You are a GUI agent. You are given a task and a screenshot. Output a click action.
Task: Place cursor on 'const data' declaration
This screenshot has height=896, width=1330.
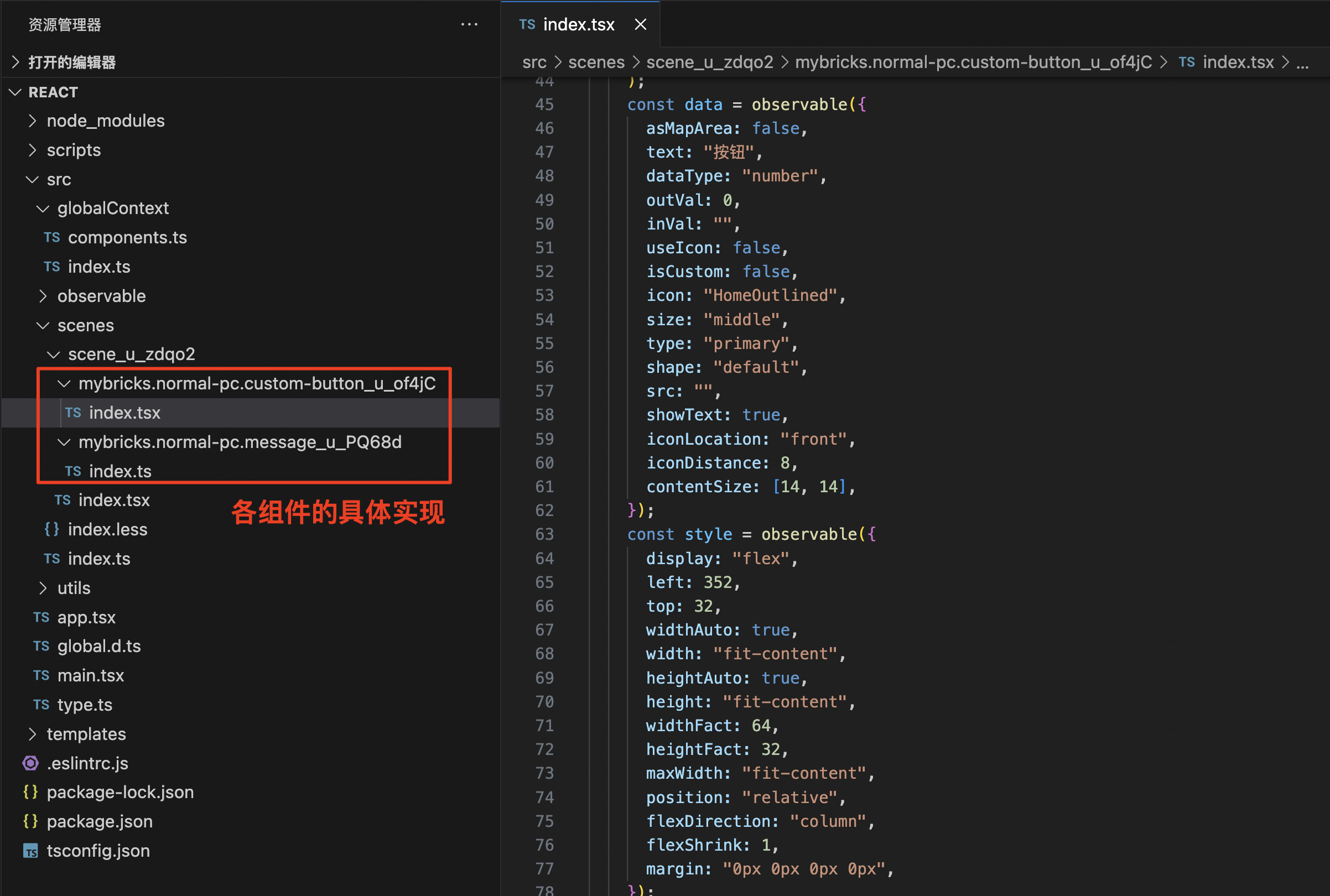click(x=674, y=105)
